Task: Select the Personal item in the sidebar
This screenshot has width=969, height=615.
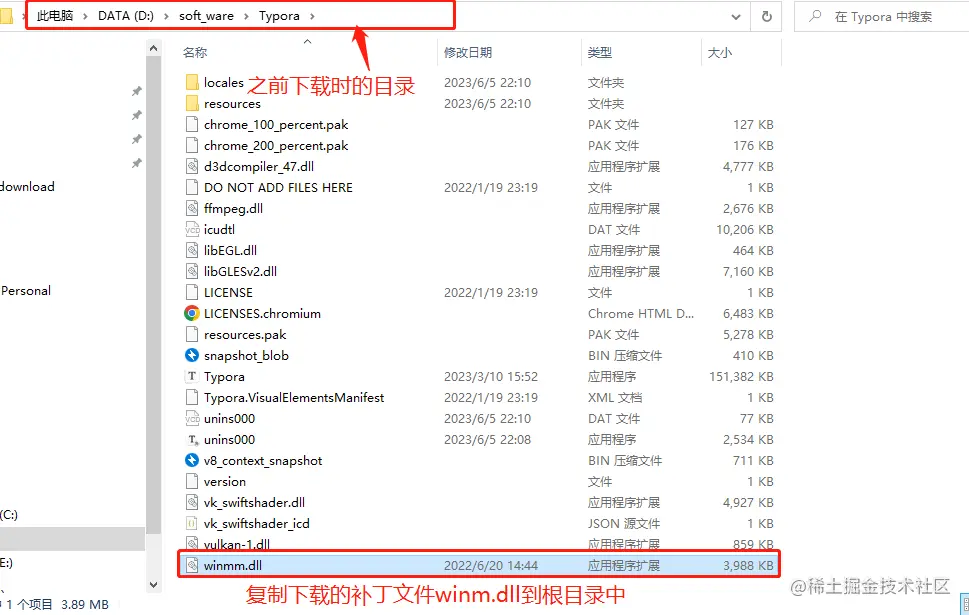Action: tap(25, 291)
